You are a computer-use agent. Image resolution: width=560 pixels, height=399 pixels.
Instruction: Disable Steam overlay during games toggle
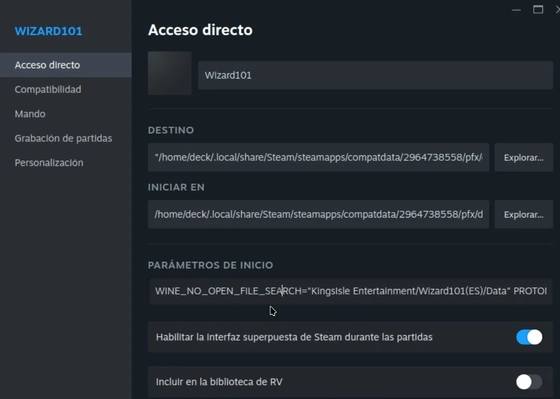[529, 337]
